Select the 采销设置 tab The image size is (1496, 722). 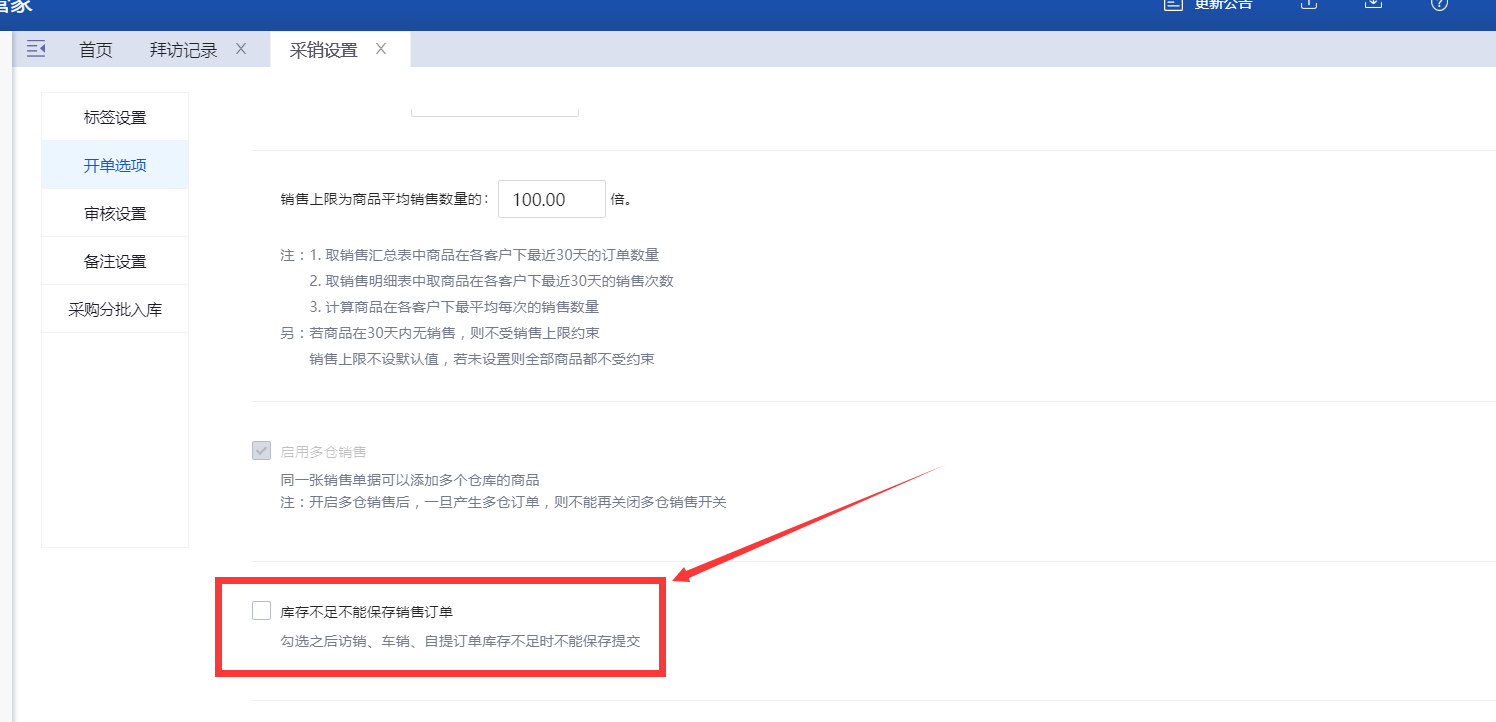click(x=323, y=50)
